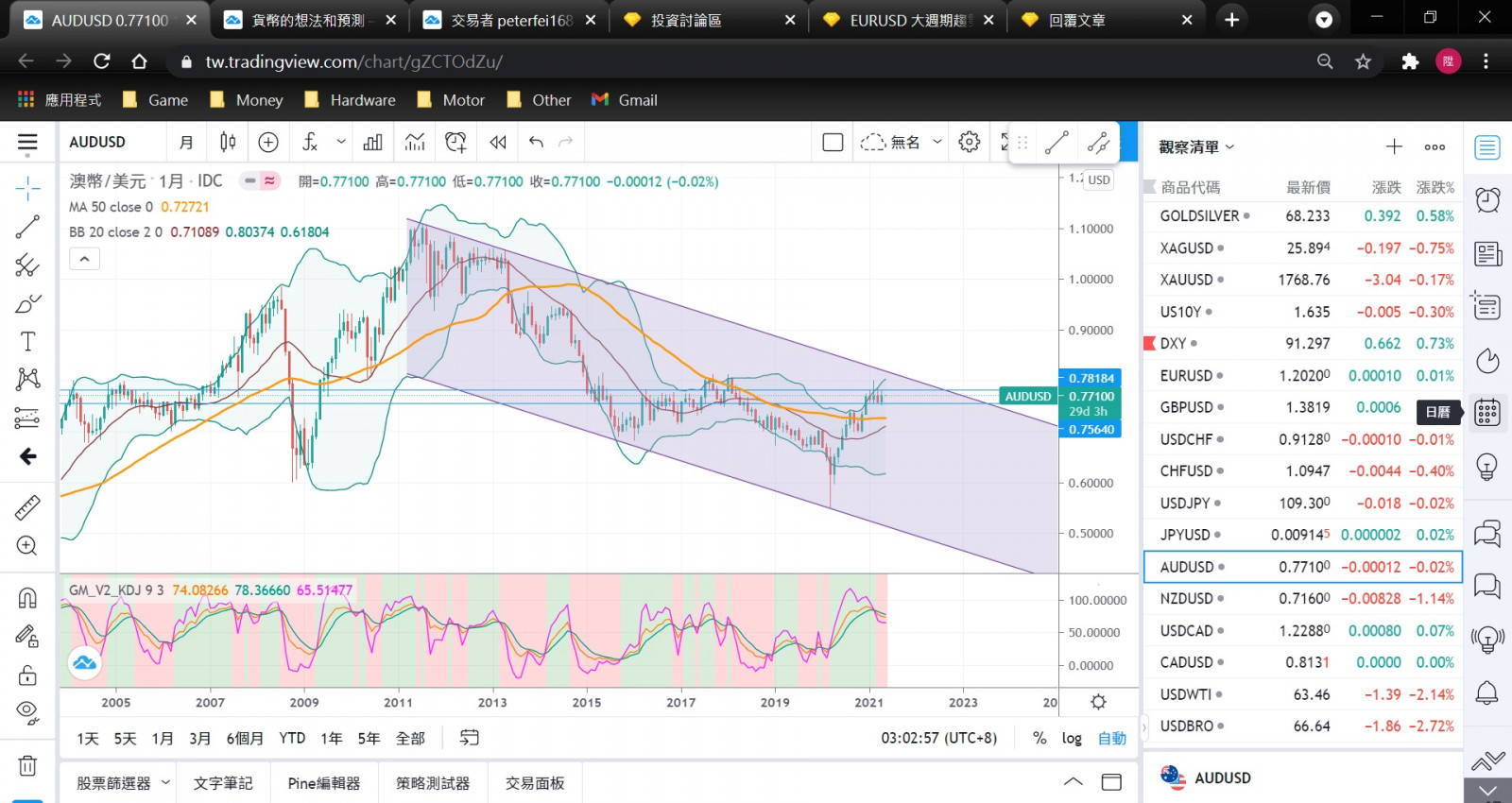Set time range to 5 years
This screenshot has height=803, width=1512.
369,738
